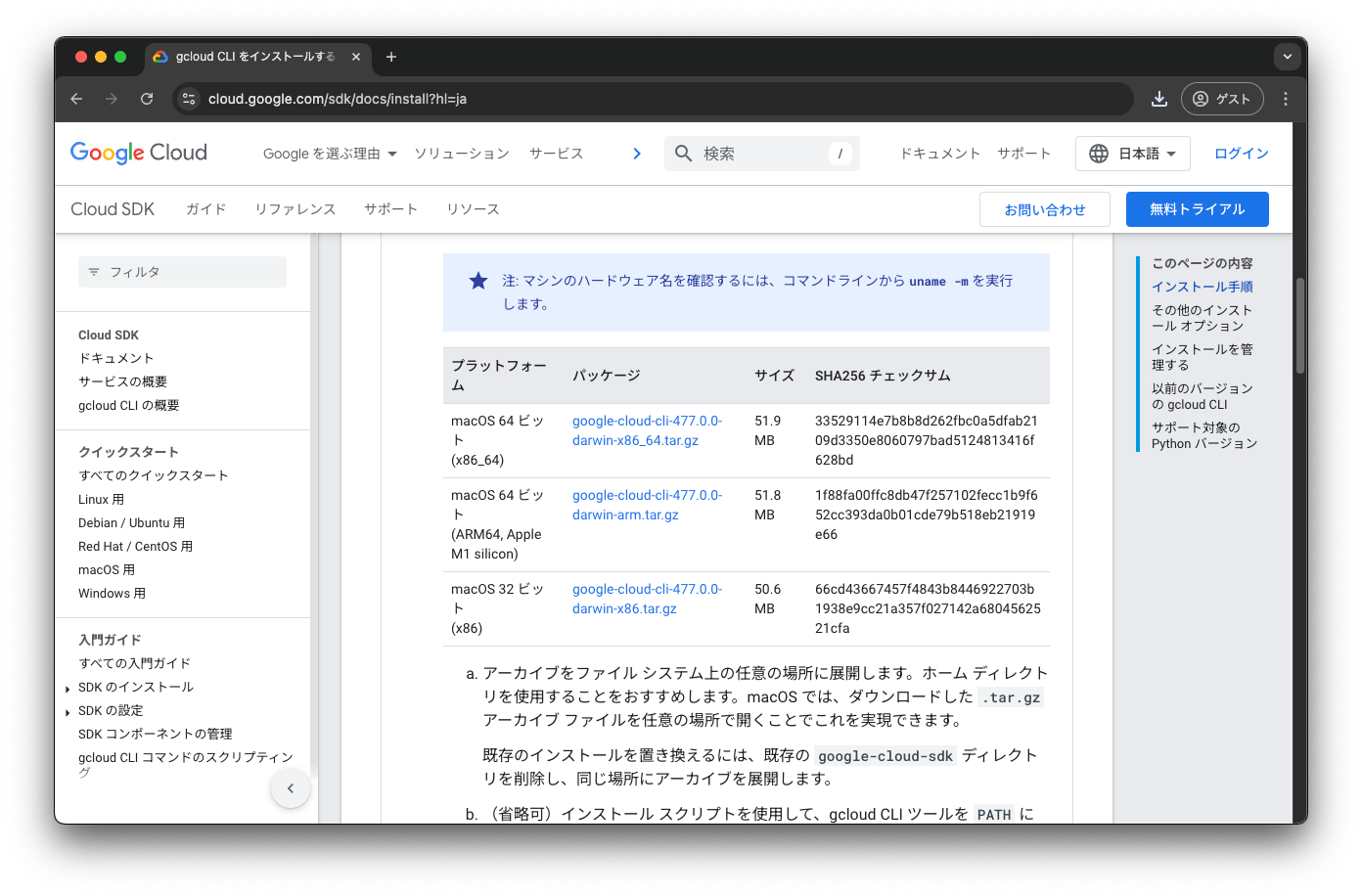Click the search magnifier icon
The width and height of the screenshot is (1362, 896).
[684, 154]
